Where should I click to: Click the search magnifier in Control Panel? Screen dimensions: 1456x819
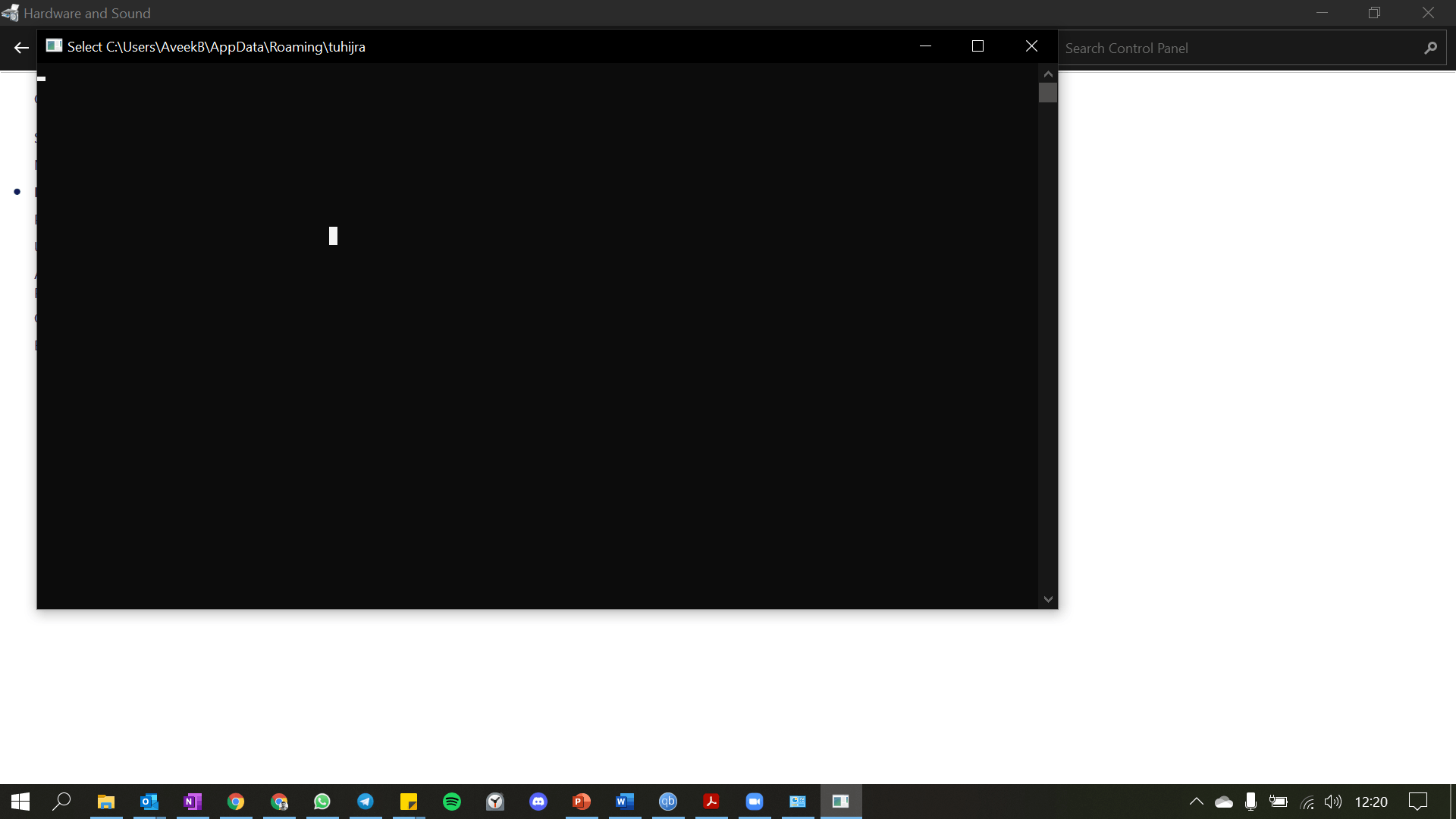click(1430, 49)
